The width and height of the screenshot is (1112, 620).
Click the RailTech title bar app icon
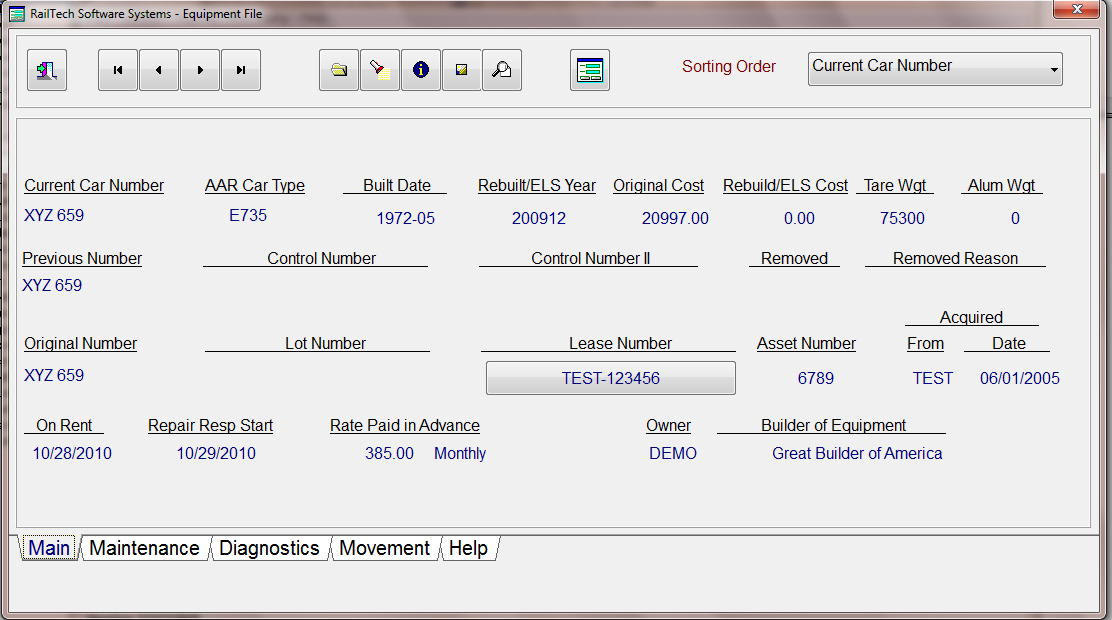click(x=17, y=13)
